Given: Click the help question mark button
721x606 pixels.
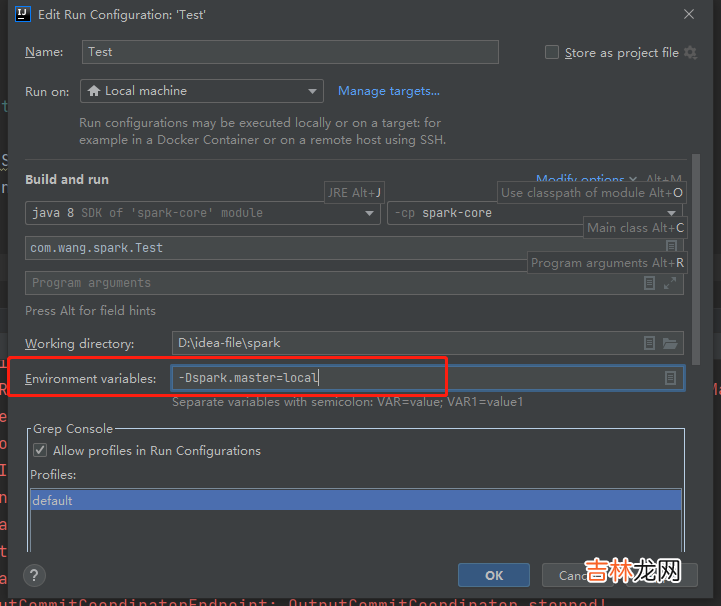Looking at the screenshot, I should (x=35, y=575).
